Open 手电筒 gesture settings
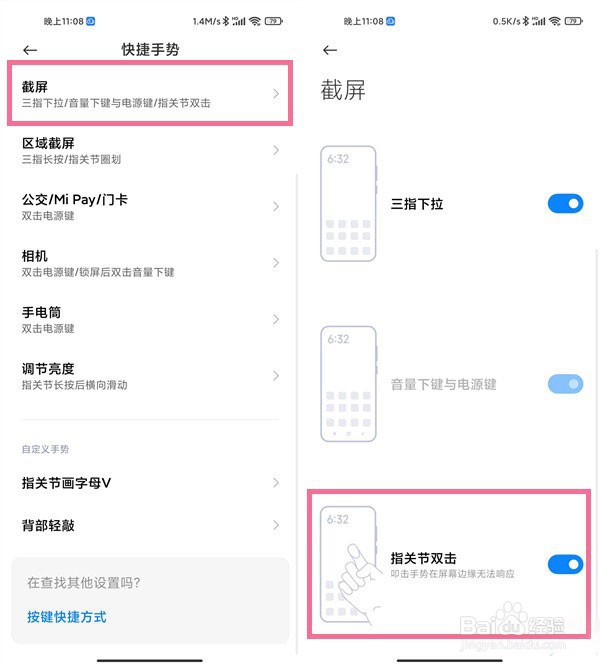600x666 pixels. click(150, 319)
